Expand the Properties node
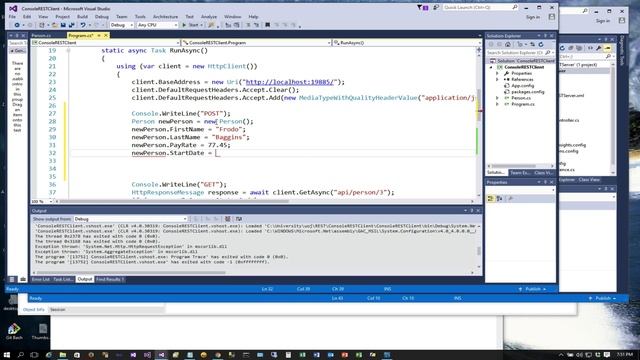Screen dimensions: 640x360 [497, 73]
